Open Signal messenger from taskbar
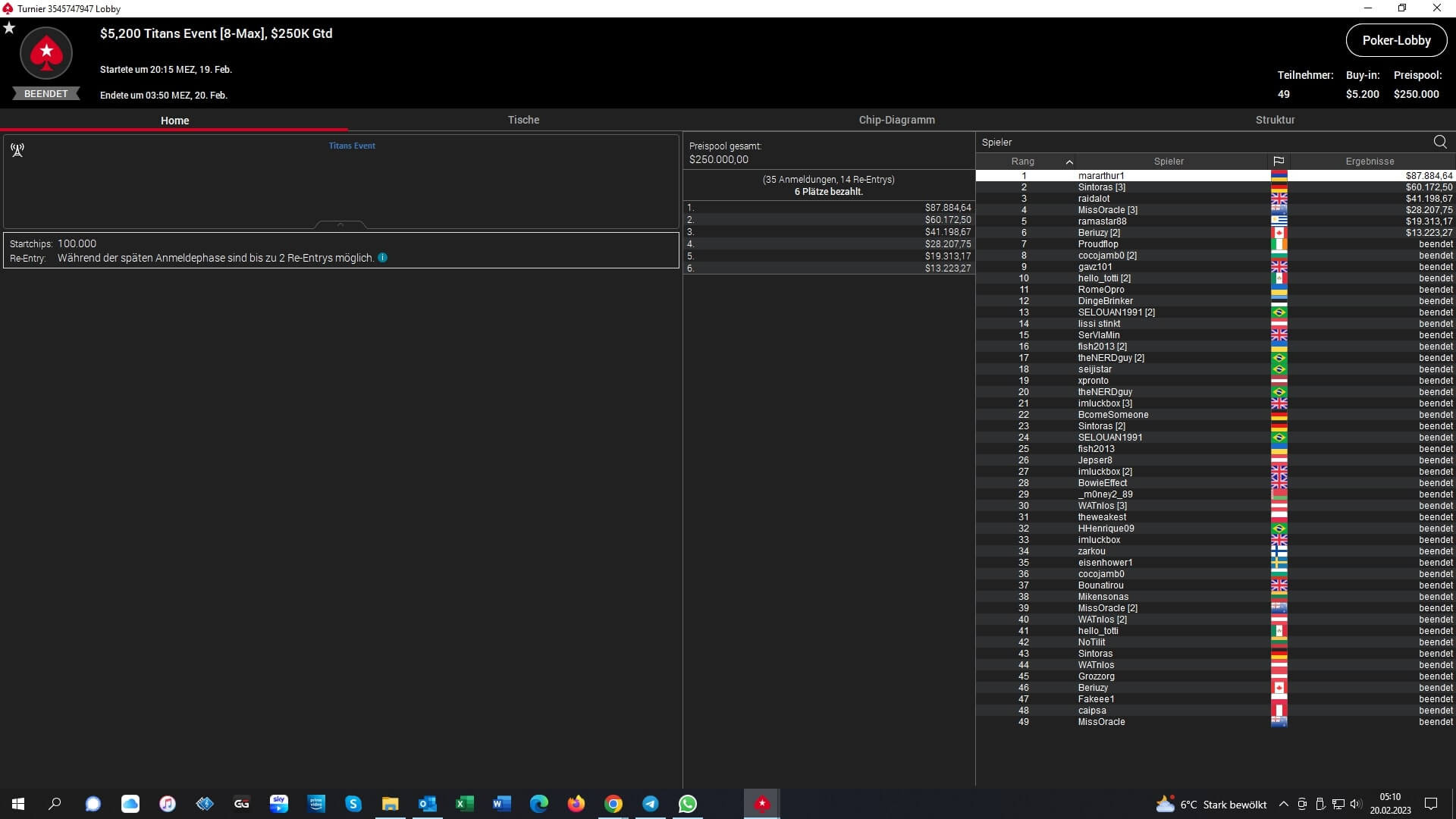This screenshot has width=1456, height=819. tap(93, 804)
